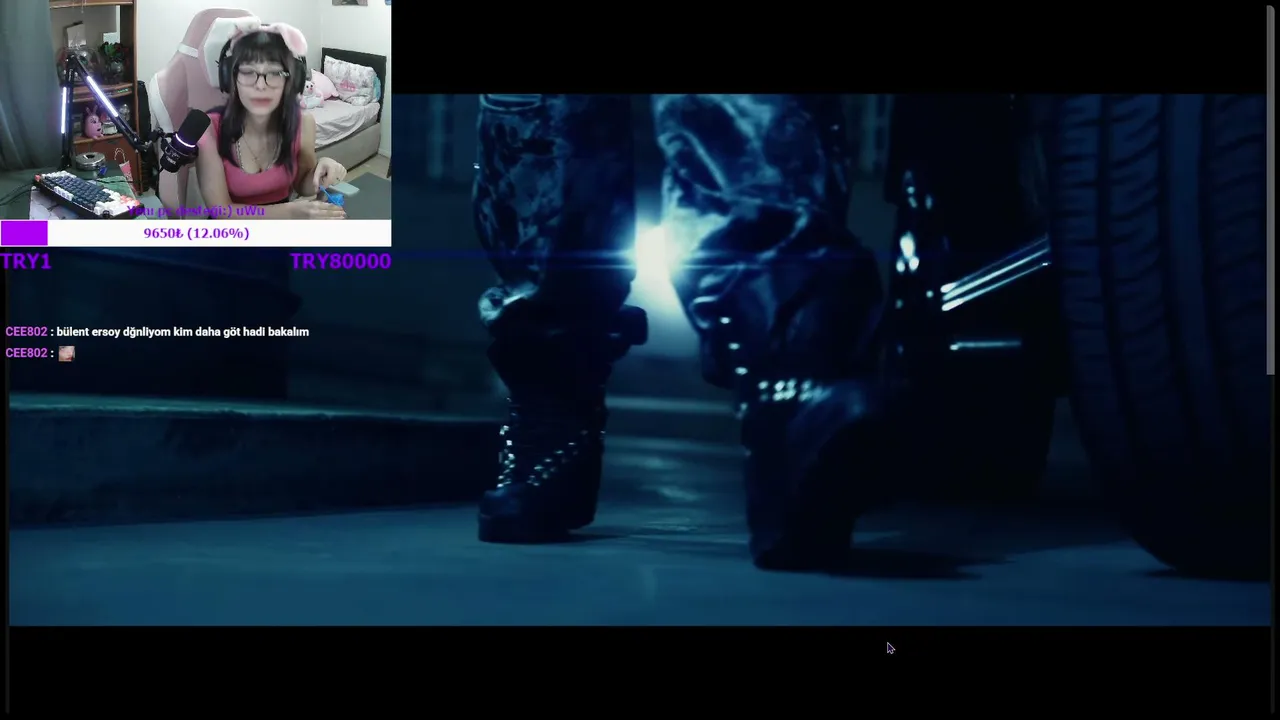Click the CEE802 username on the text message

(26, 332)
